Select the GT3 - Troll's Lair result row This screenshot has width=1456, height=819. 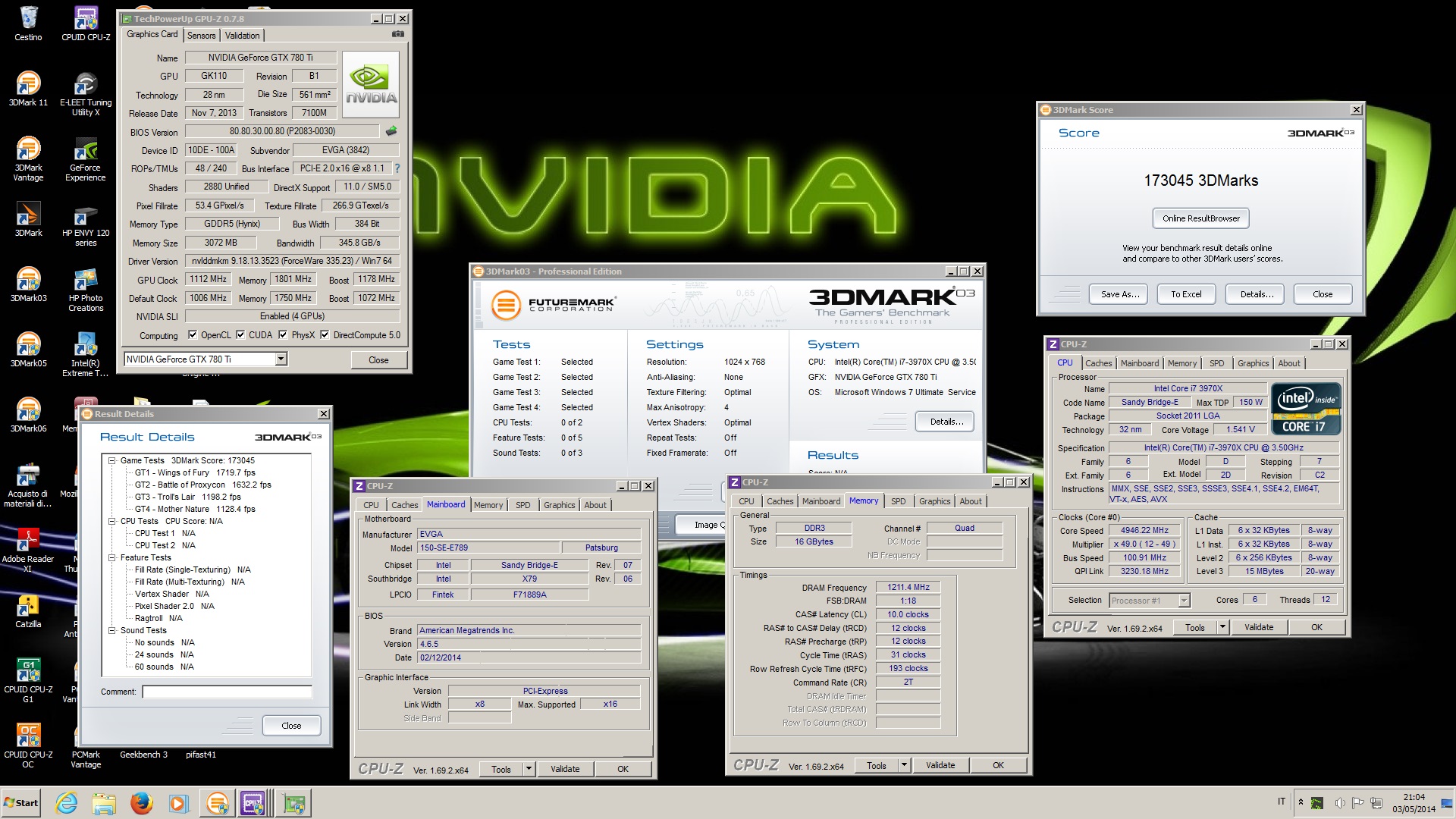[x=187, y=497]
